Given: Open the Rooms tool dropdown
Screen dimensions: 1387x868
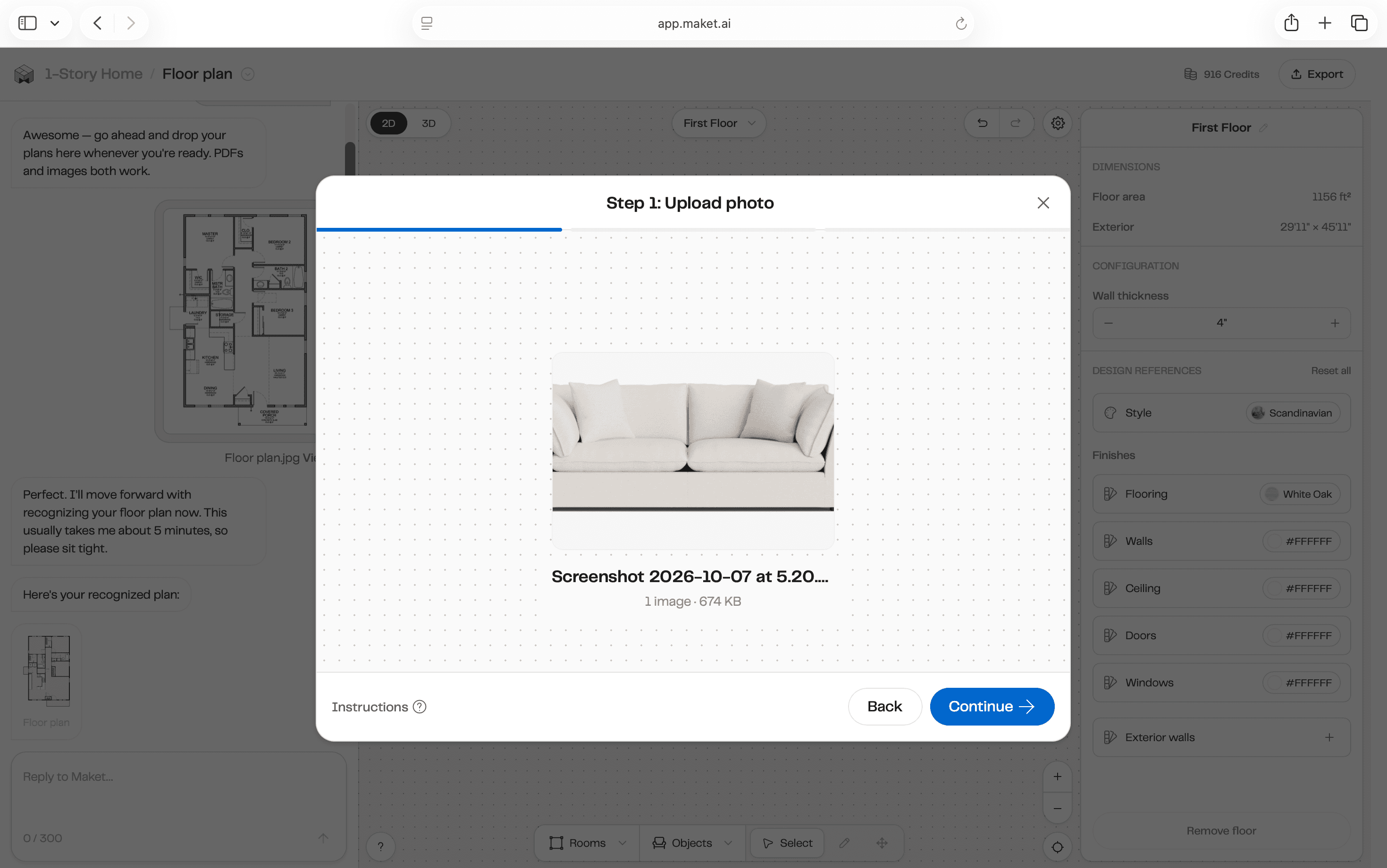Looking at the screenshot, I should [587, 843].
